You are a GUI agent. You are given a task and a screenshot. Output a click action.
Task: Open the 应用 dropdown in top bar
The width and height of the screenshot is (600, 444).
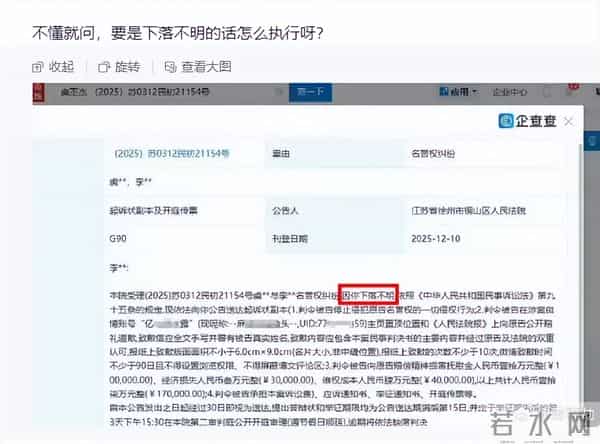pos(459,92)
